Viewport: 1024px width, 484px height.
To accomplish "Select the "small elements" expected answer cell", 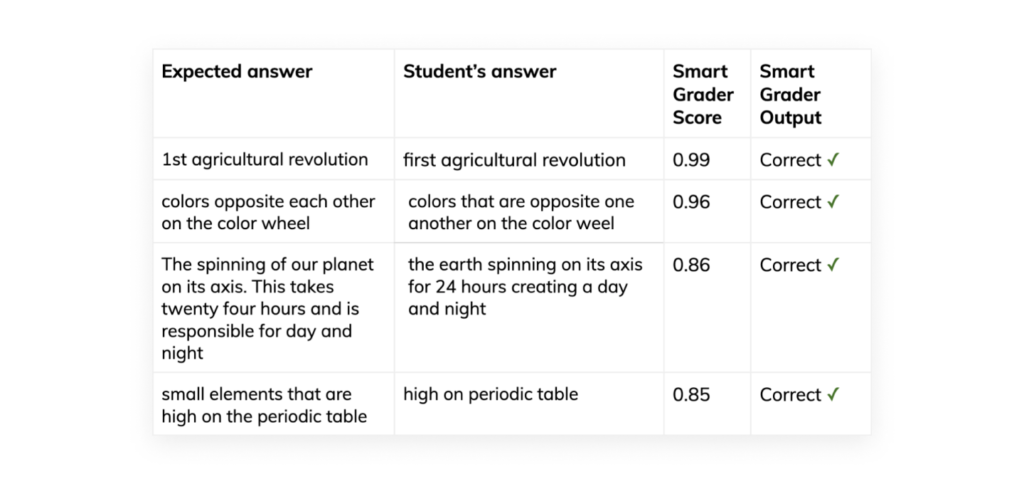I will [x=264, y=405].
